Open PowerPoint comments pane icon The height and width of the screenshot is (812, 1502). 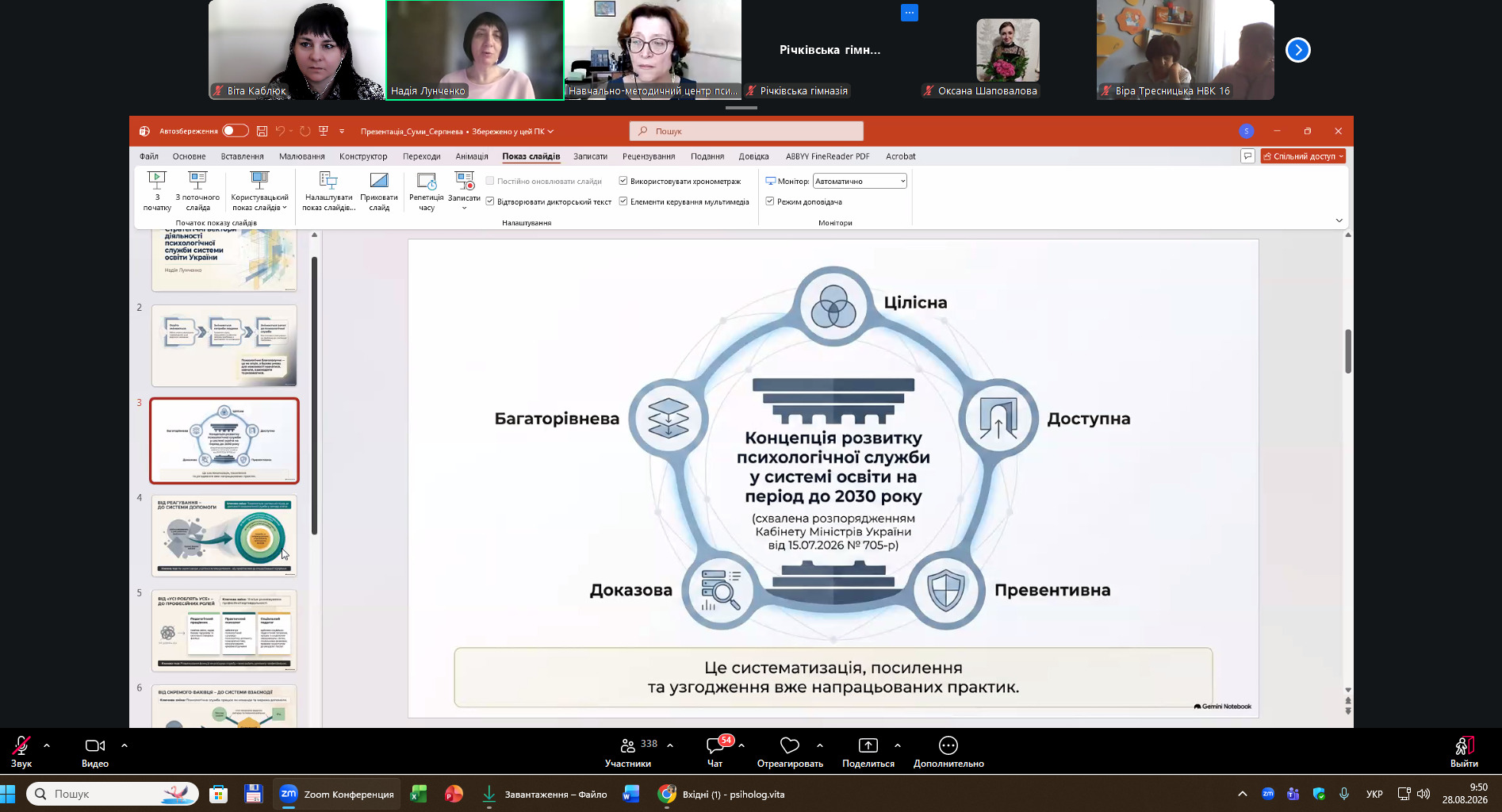coord(1247,156)
